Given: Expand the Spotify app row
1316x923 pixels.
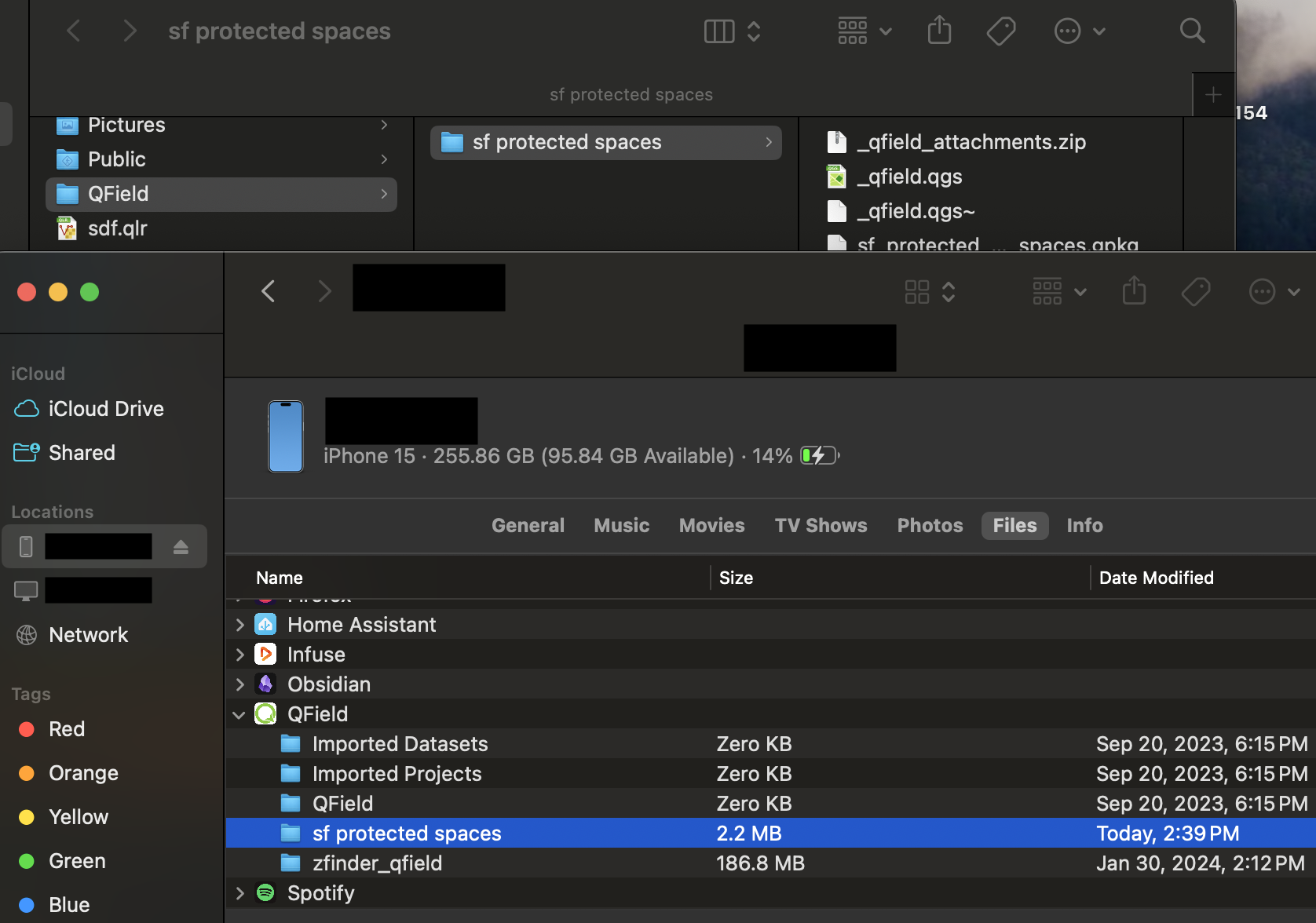Looking at the screenshot, I should click(240, 893).
